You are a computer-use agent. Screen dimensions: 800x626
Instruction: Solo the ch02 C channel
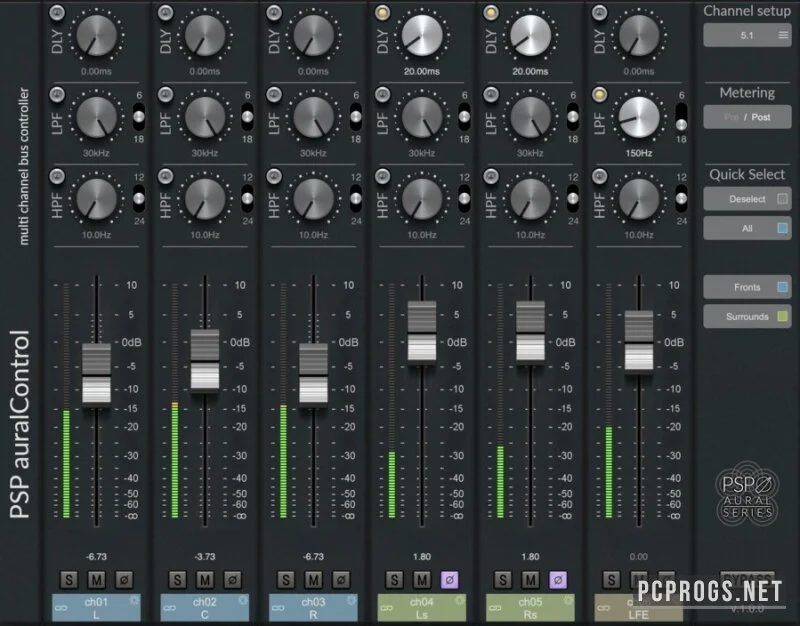click(x=177, y=580)
